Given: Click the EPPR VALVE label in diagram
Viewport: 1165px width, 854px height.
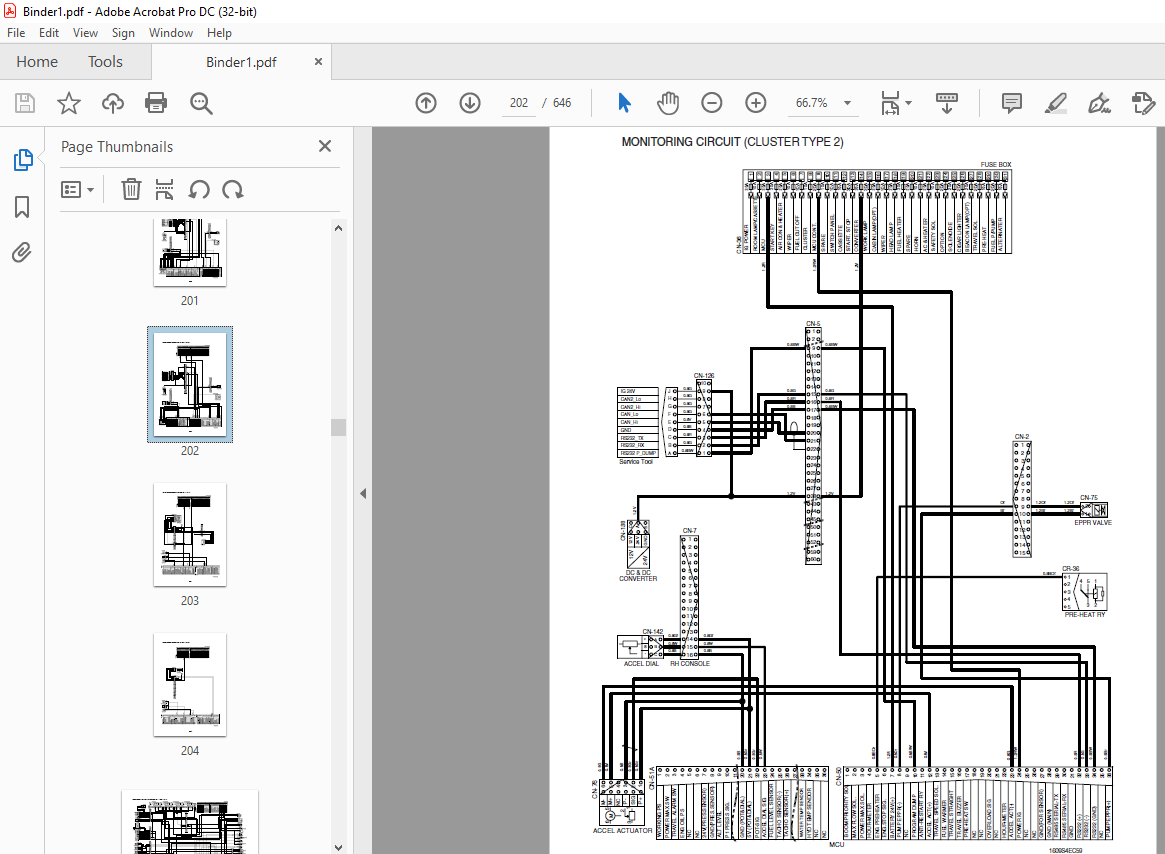Looking at the screenshot, I should click(1093, 523).
